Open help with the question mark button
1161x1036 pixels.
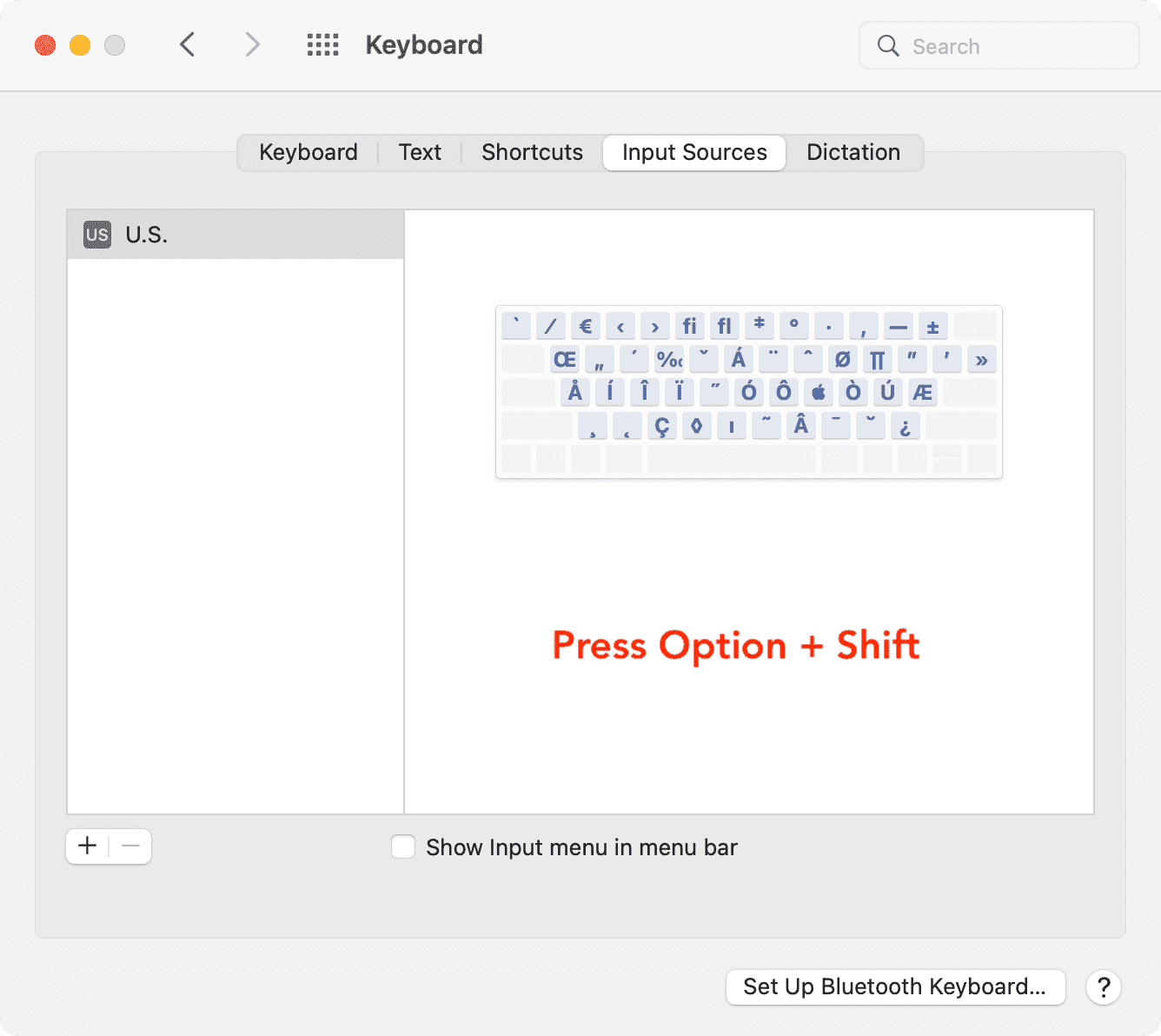coord(1103,987)
